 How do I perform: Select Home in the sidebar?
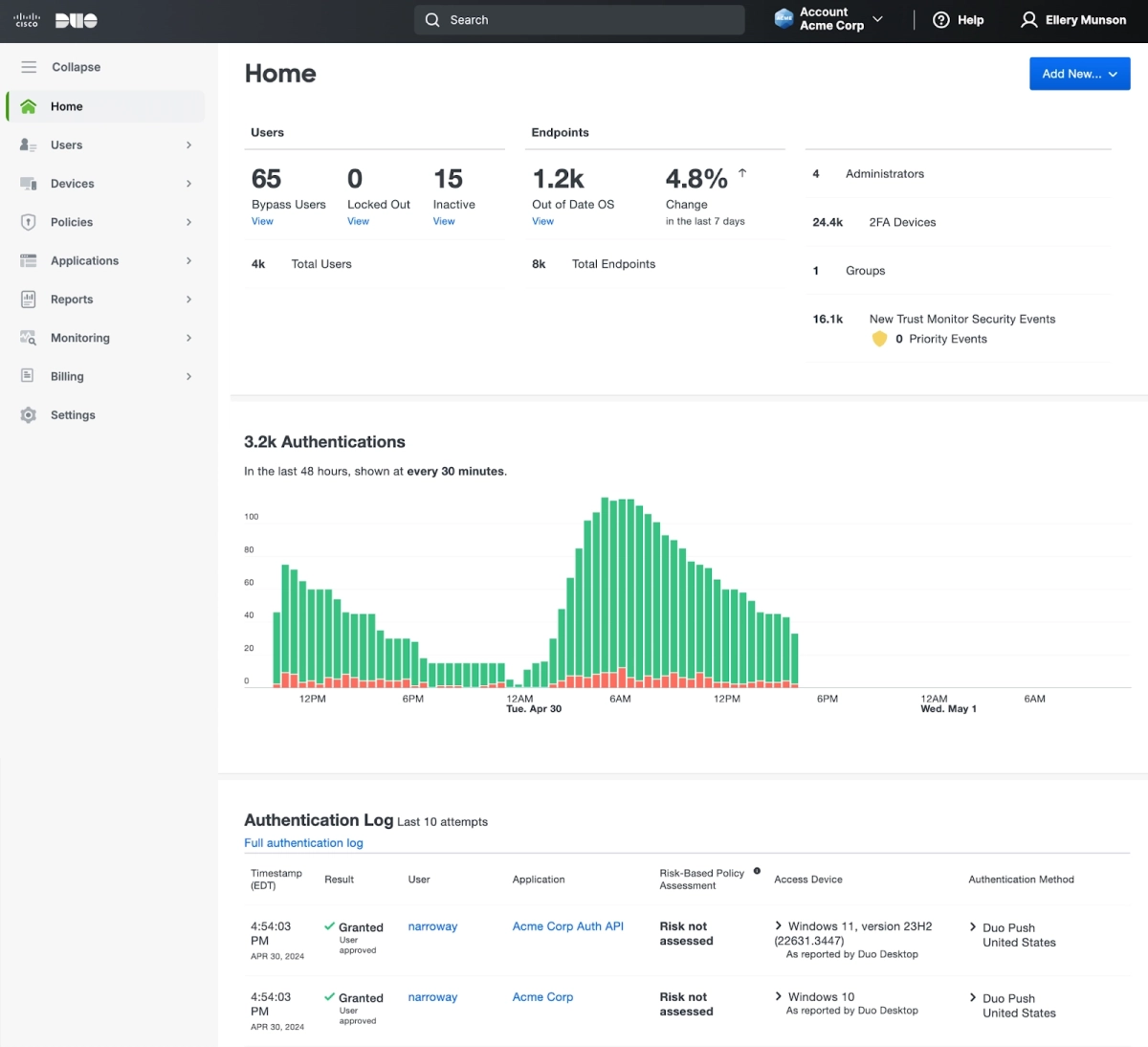pos(67,106)
